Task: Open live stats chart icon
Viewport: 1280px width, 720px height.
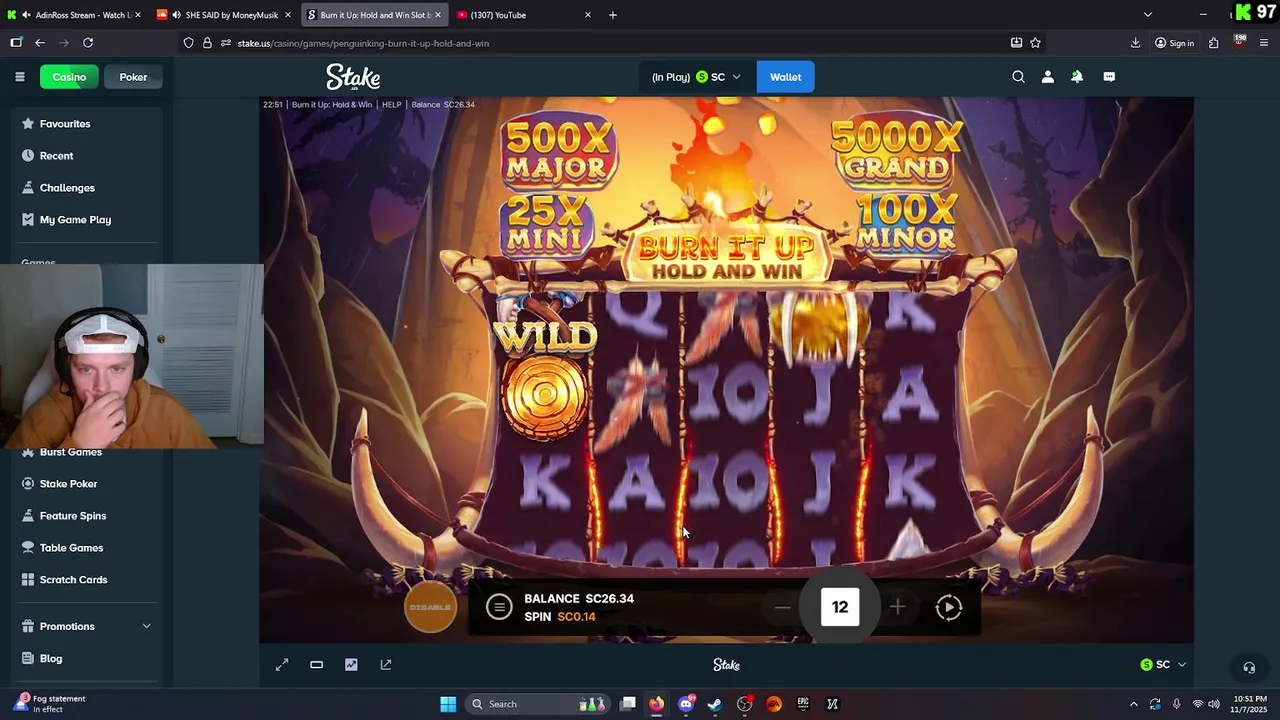Action: (x=351, y=665)
